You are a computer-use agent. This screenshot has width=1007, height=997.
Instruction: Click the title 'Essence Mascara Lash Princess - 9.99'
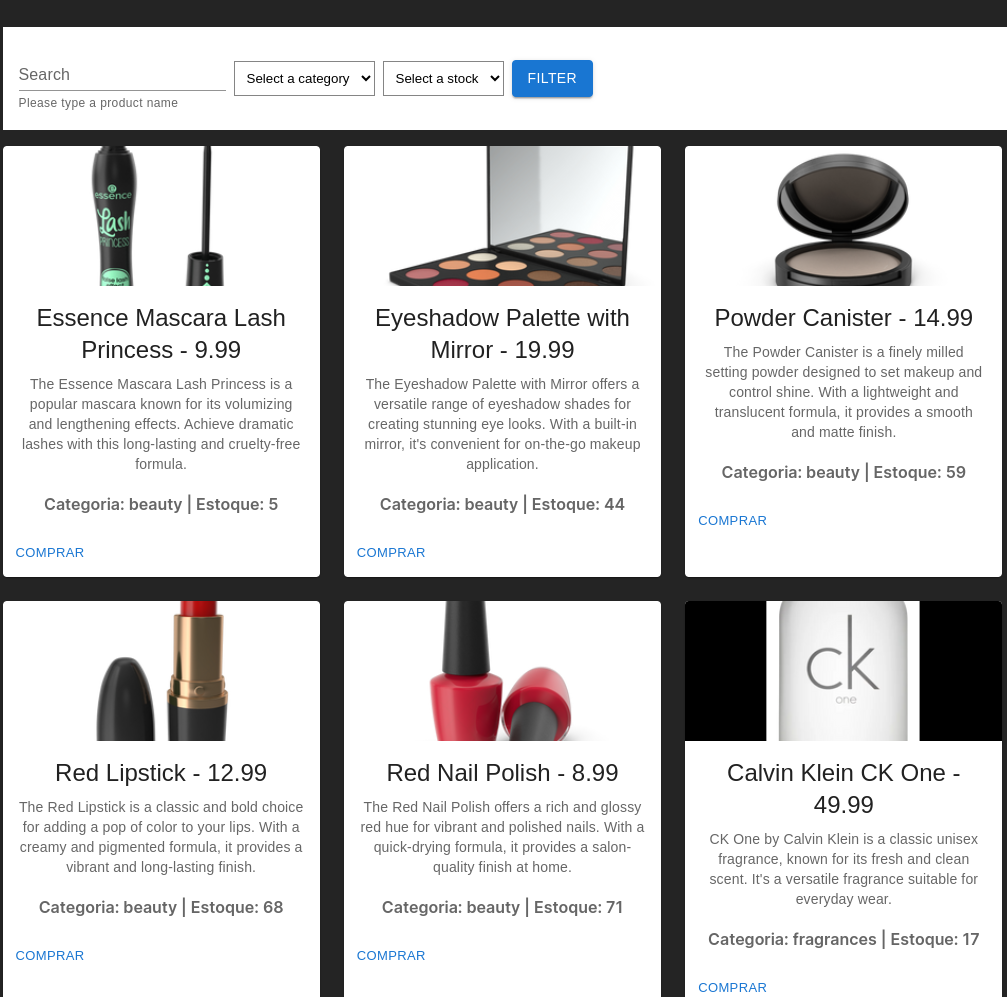point(161,334)
